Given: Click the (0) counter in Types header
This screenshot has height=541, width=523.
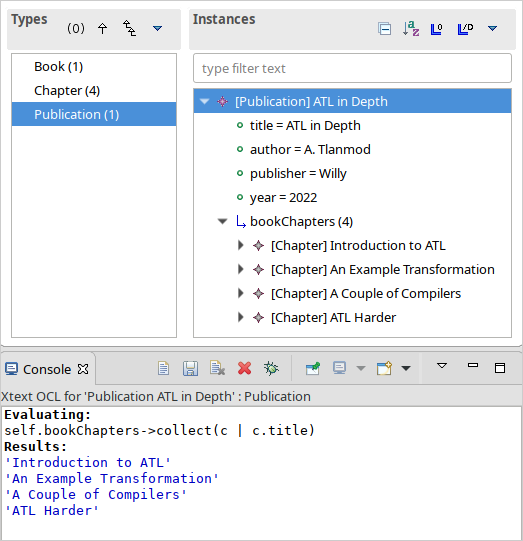Looking at the screenshot, I should [x=76, y=28].
